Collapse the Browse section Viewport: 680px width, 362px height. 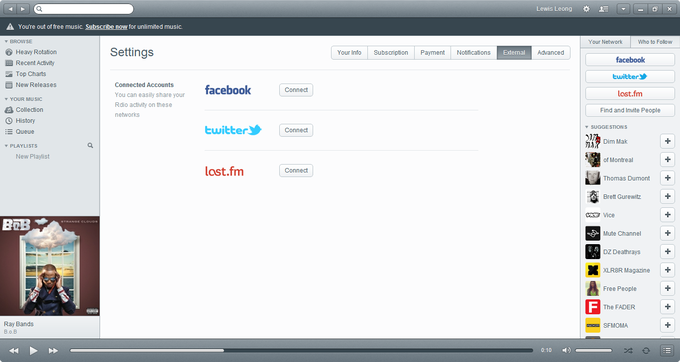[7, 42]
